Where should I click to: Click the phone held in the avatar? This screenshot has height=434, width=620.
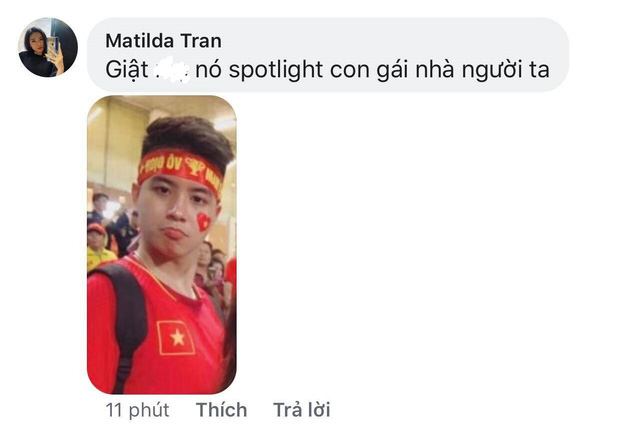click(x=53, y=47)
